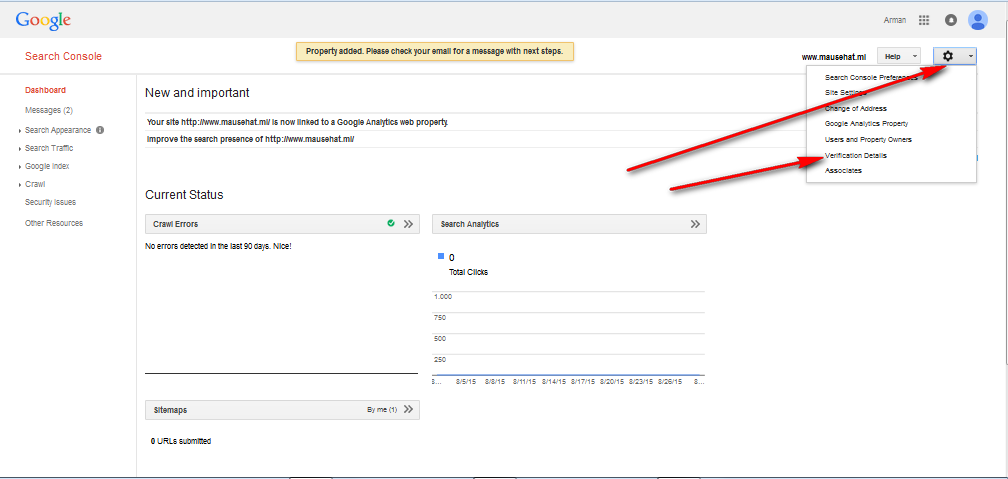
Task: Open Messages (2) in sidebar
Action: point(49,110)
